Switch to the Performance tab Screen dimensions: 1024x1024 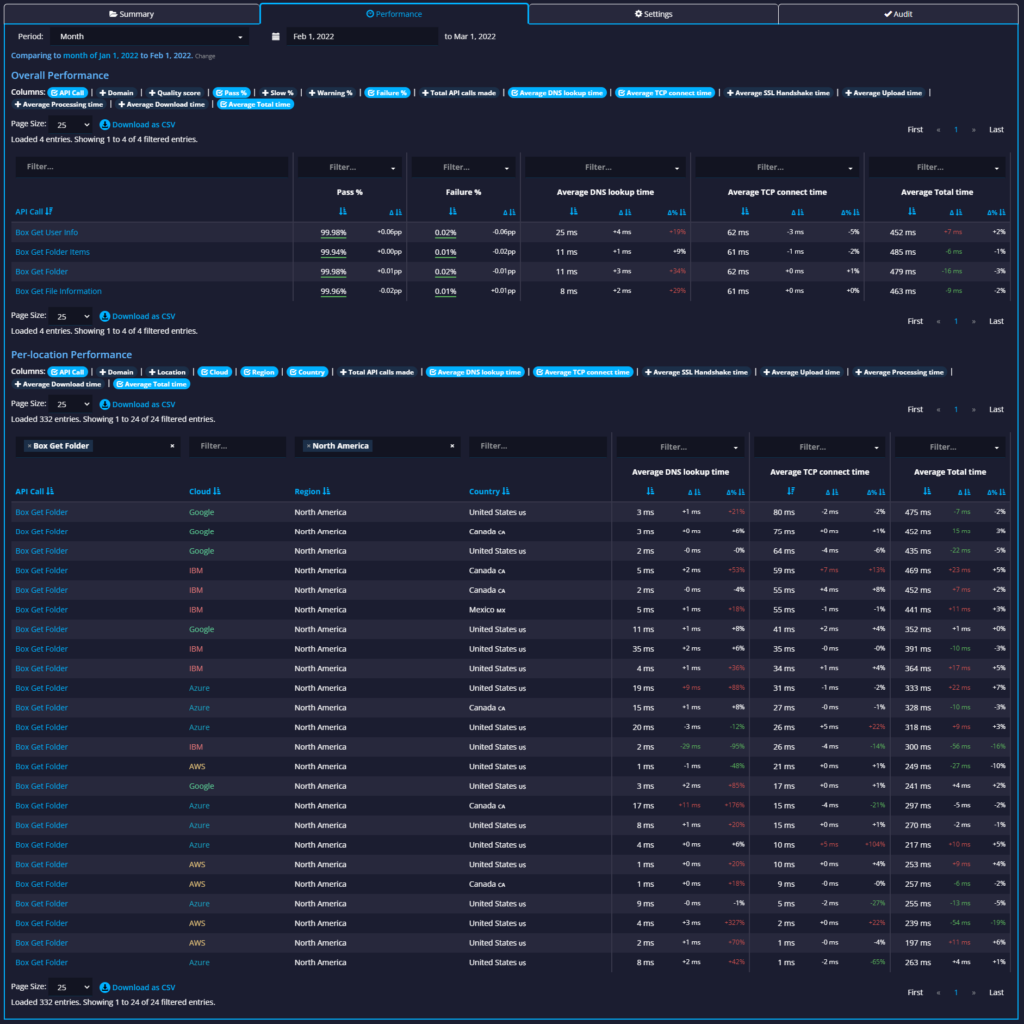point(394,14)
